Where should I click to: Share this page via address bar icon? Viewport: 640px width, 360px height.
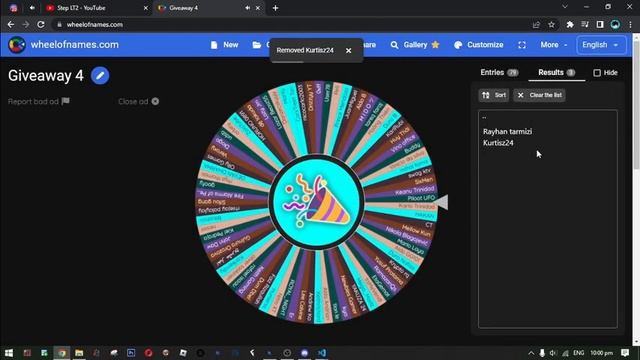(536, 24)
